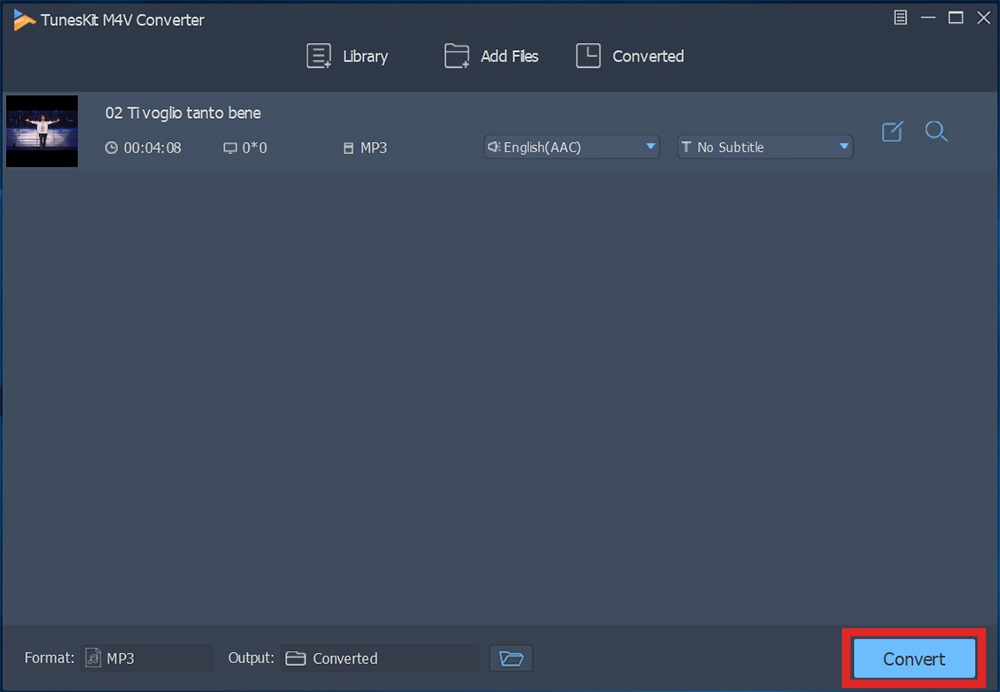The height and width of the screenshot is (692, 1000).
Task: Open the output folder using folder button
Action: coord(511,658)
